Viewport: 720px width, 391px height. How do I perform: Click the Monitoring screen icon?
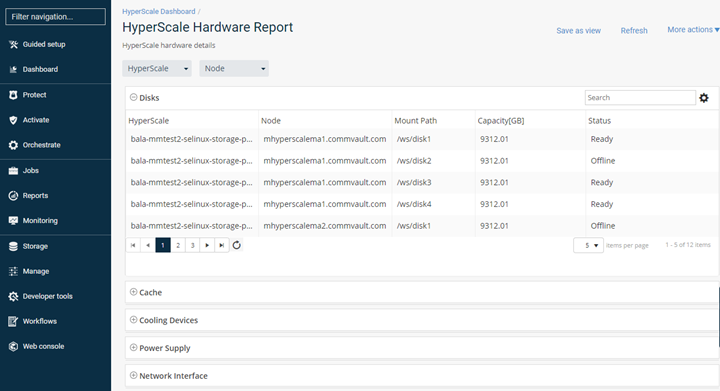(13, 221)
